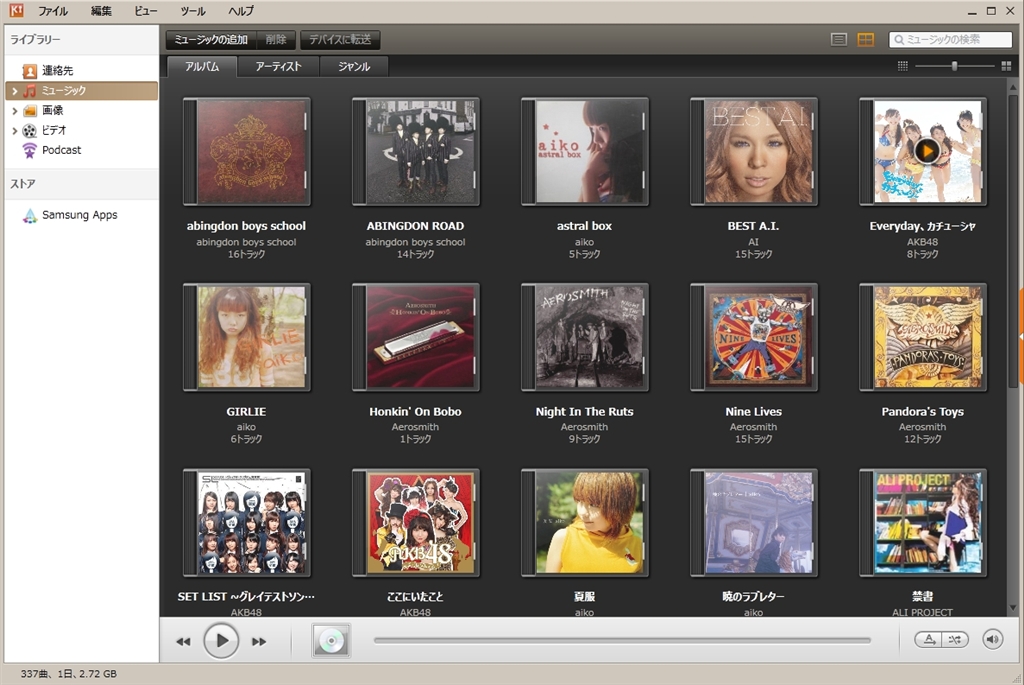Select the SET LIST album cover
The image size is (1024, 685).
click(246, 522)
